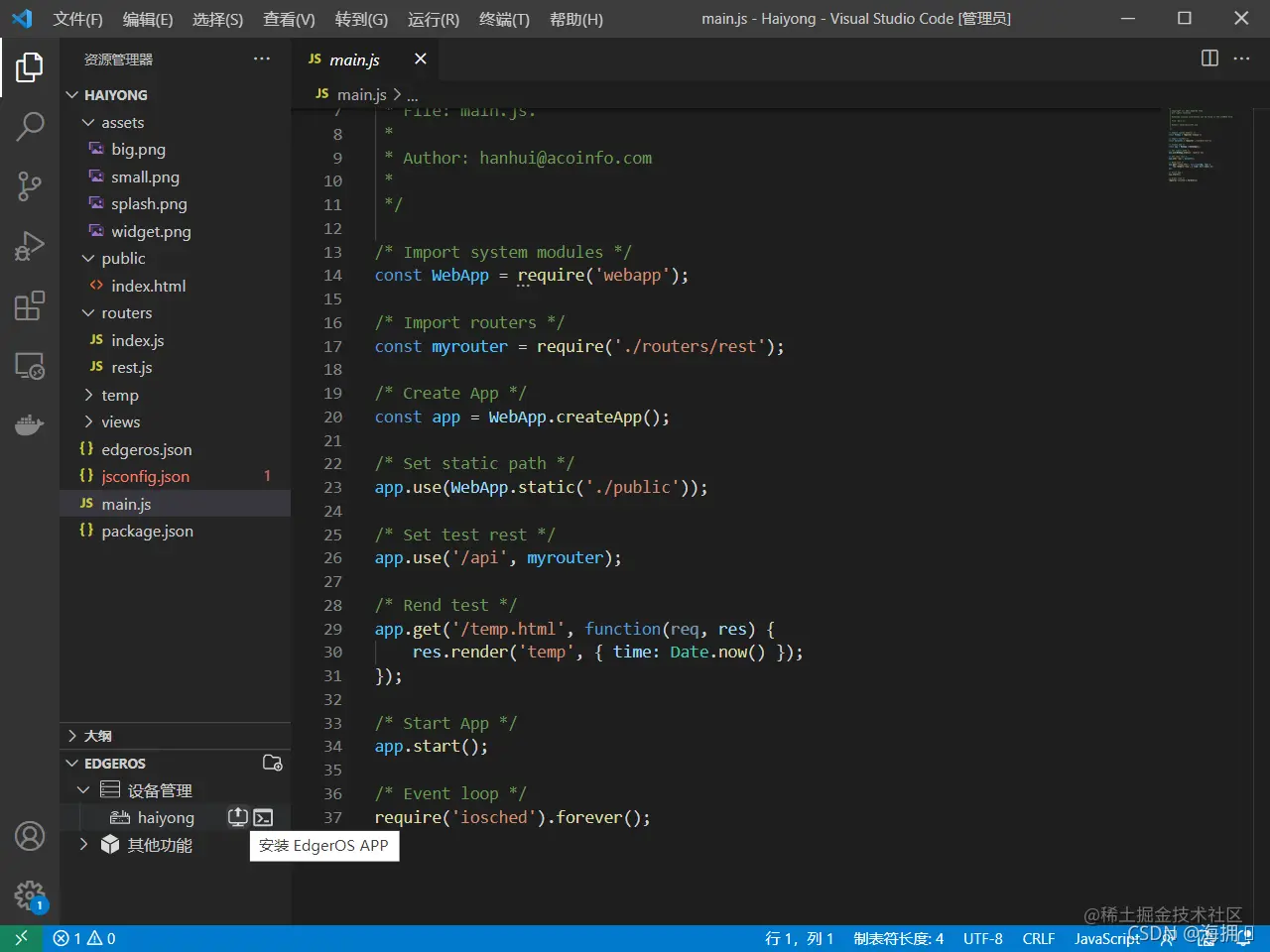Screen dimensions: 1270x952
Task: Expand the temp folder
Action: pos(175,395)
